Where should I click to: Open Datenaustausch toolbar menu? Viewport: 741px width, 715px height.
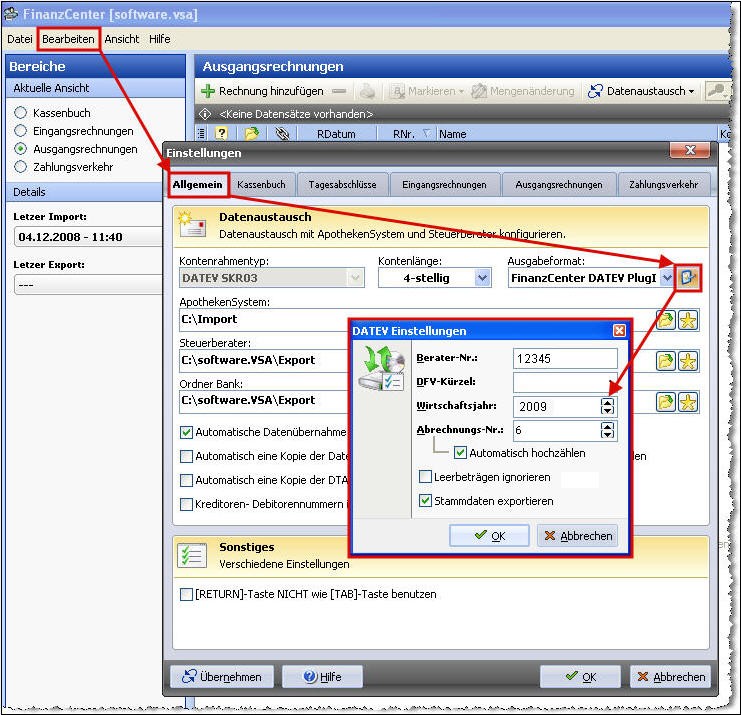pyautogui.click(x=641, y=91)
